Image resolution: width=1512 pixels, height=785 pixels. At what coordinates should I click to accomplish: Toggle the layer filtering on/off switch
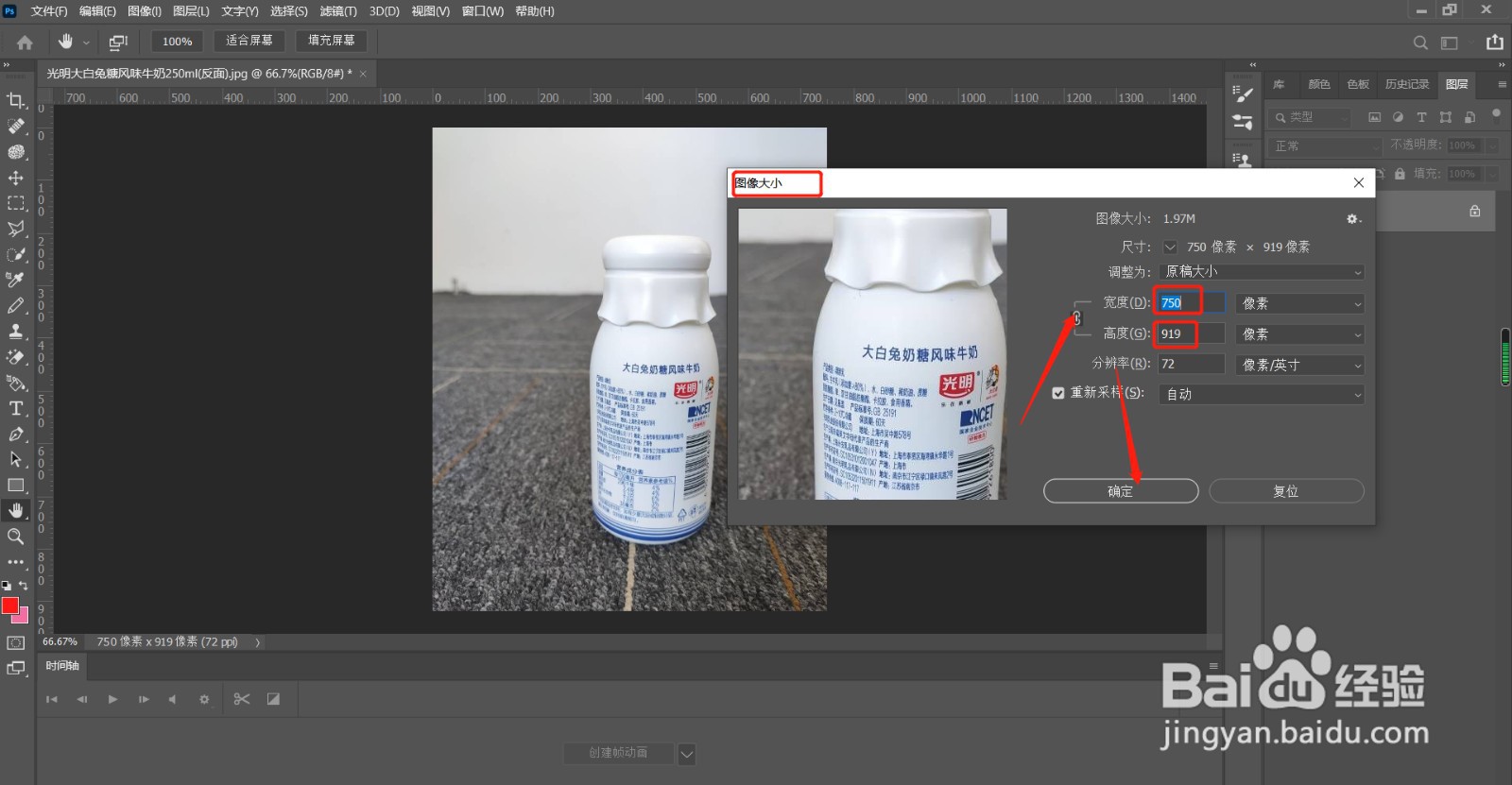click(1496, 115)
